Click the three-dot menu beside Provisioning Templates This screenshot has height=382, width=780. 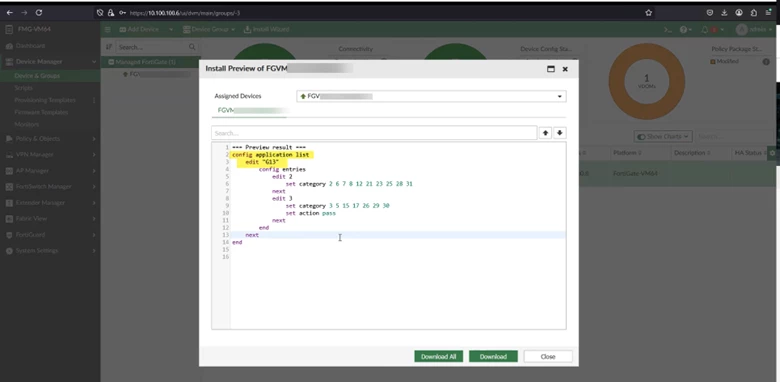tap(95, 100)
